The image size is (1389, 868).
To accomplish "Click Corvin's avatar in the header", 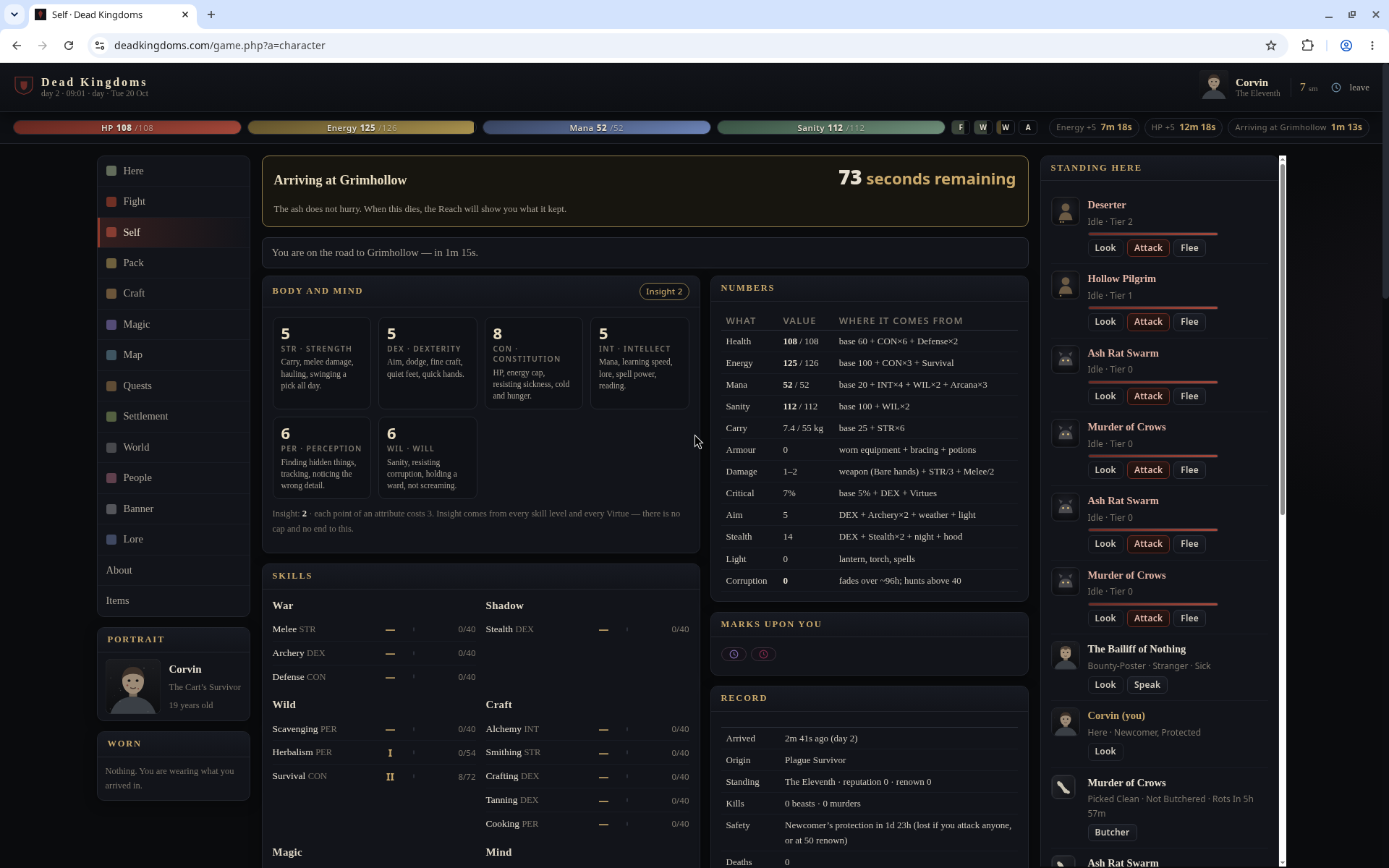I will (x=1213, y=86).
